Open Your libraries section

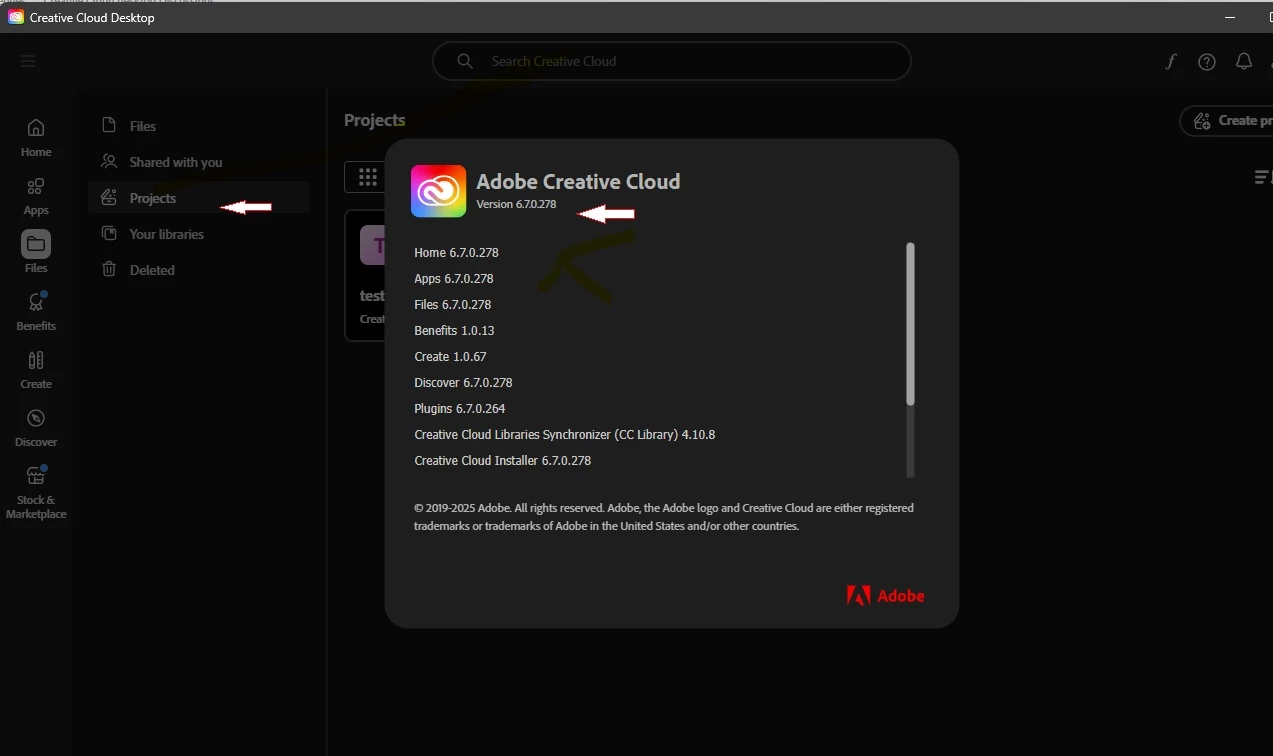[x=199, y=234]
